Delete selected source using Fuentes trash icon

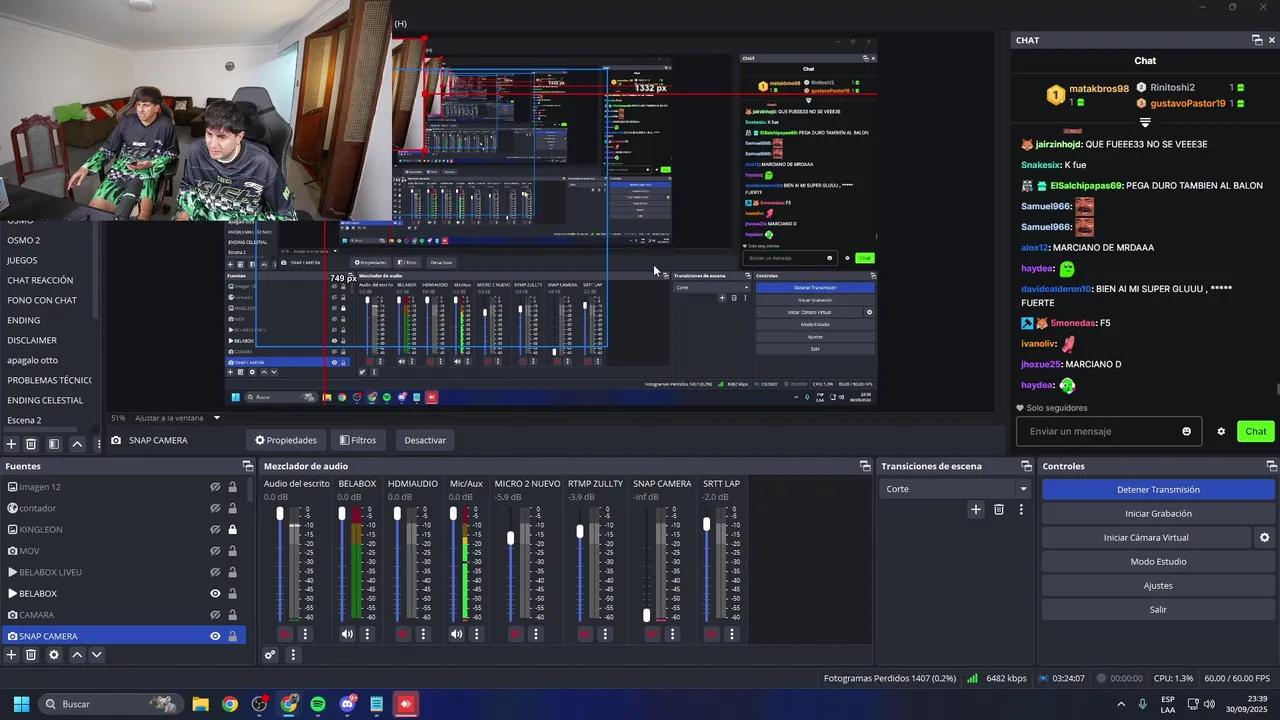pos(31,655)
